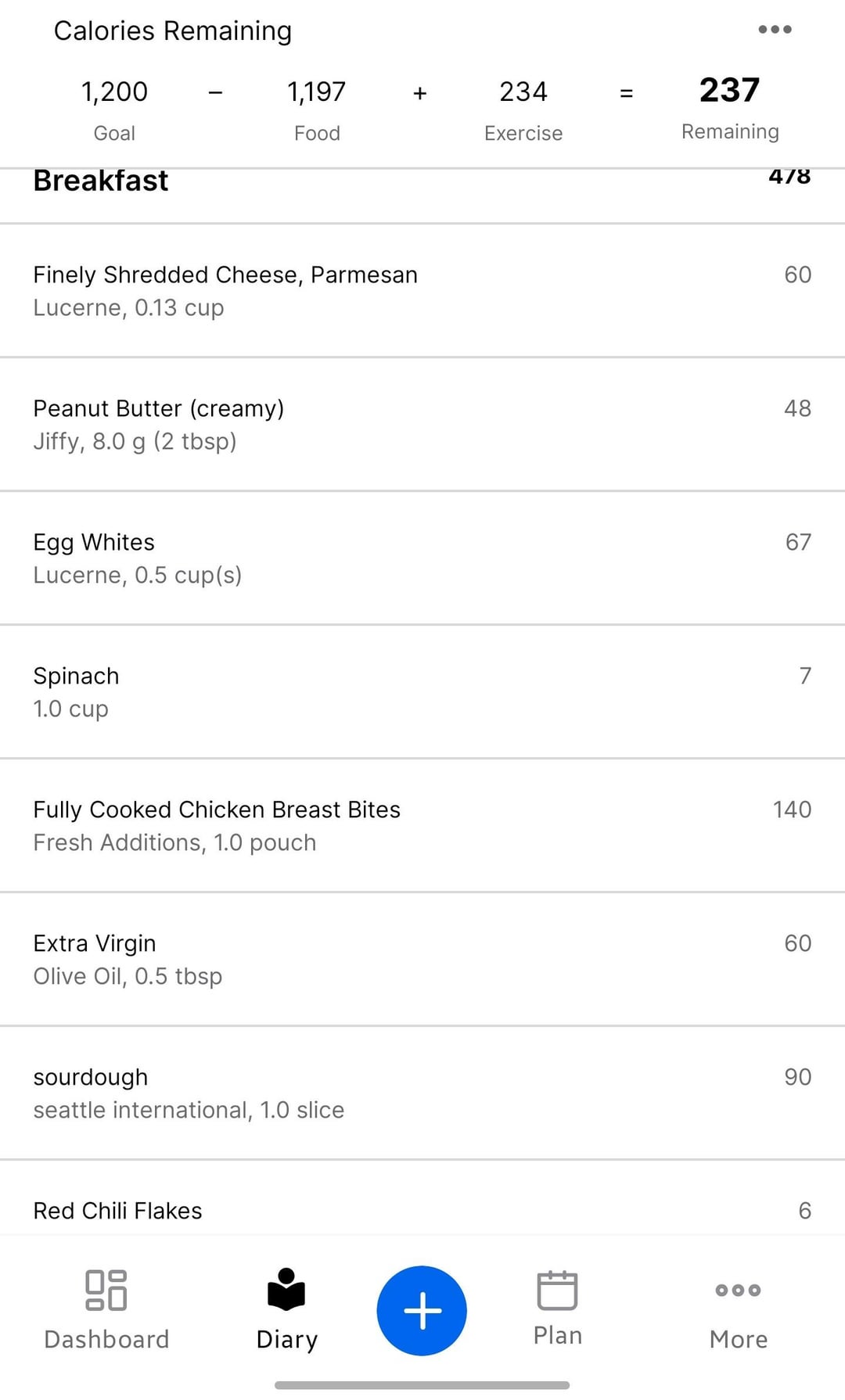Viewport: 845px width, 1400px height.
Task: Select the Egg Whites food entry
Action: [x=137, y=558]
